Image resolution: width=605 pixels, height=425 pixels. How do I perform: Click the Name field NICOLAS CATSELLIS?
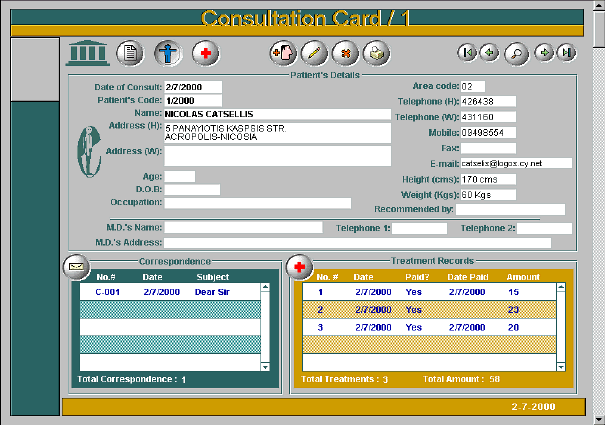click(x=277, y=114)
